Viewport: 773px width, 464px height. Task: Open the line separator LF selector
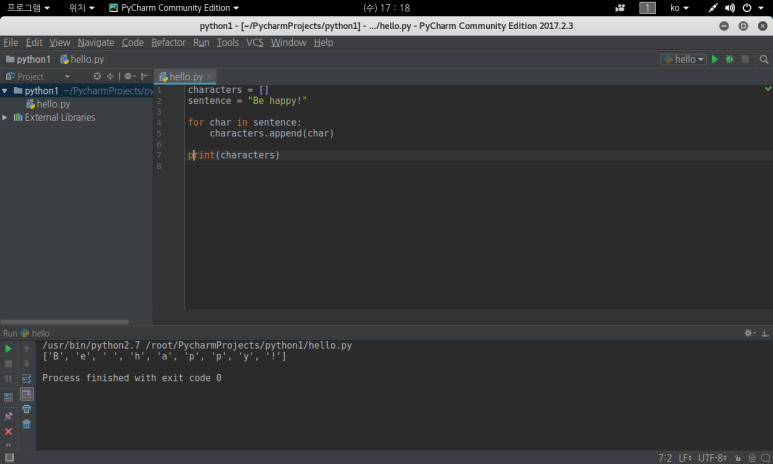tap(685, 458)
